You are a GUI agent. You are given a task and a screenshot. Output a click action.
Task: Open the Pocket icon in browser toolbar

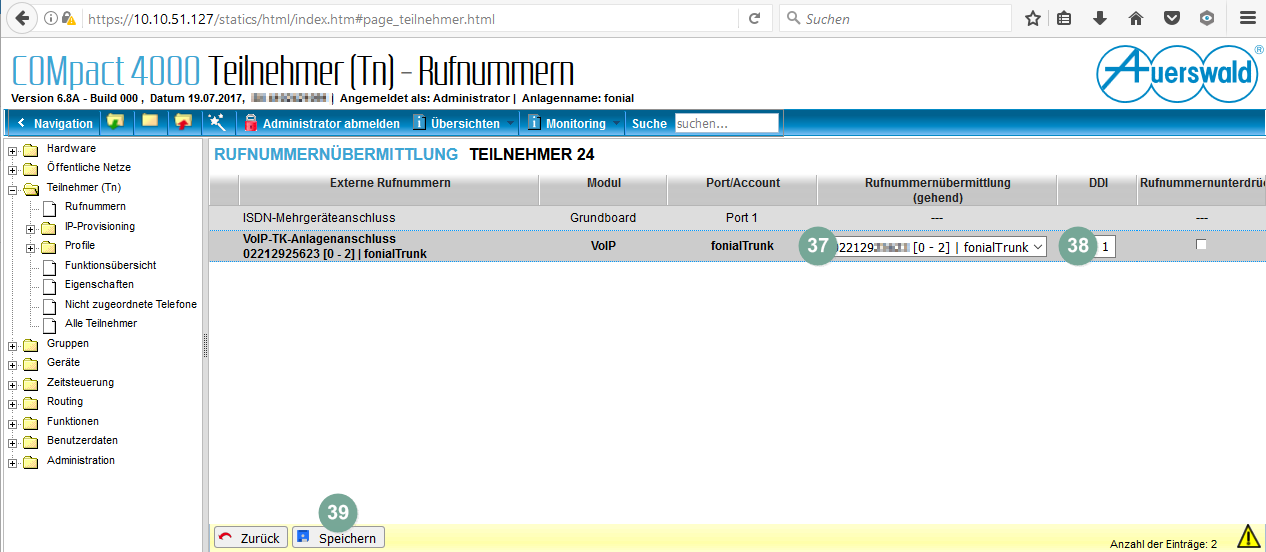click(x=1171, y=19)
